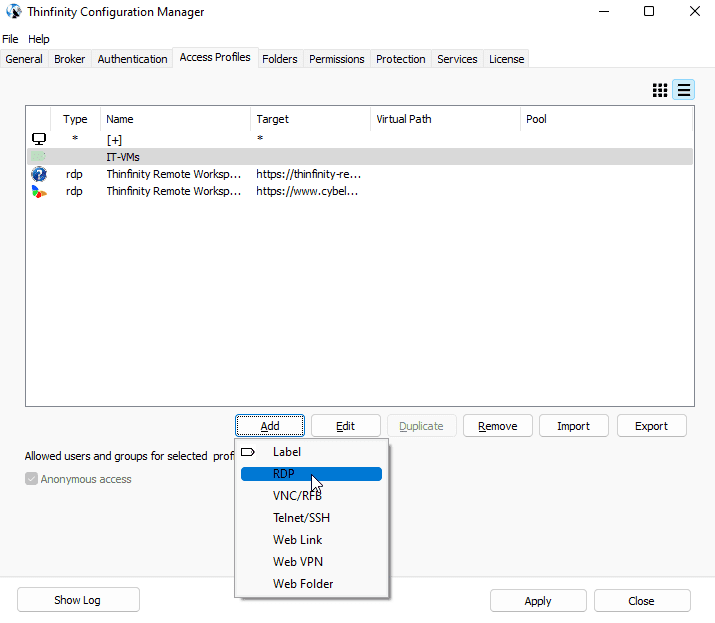Image resolution: width=715 pixels, height=623 pixels.
Task: Choose Label from the Add menu
Action: coord(311,452)
